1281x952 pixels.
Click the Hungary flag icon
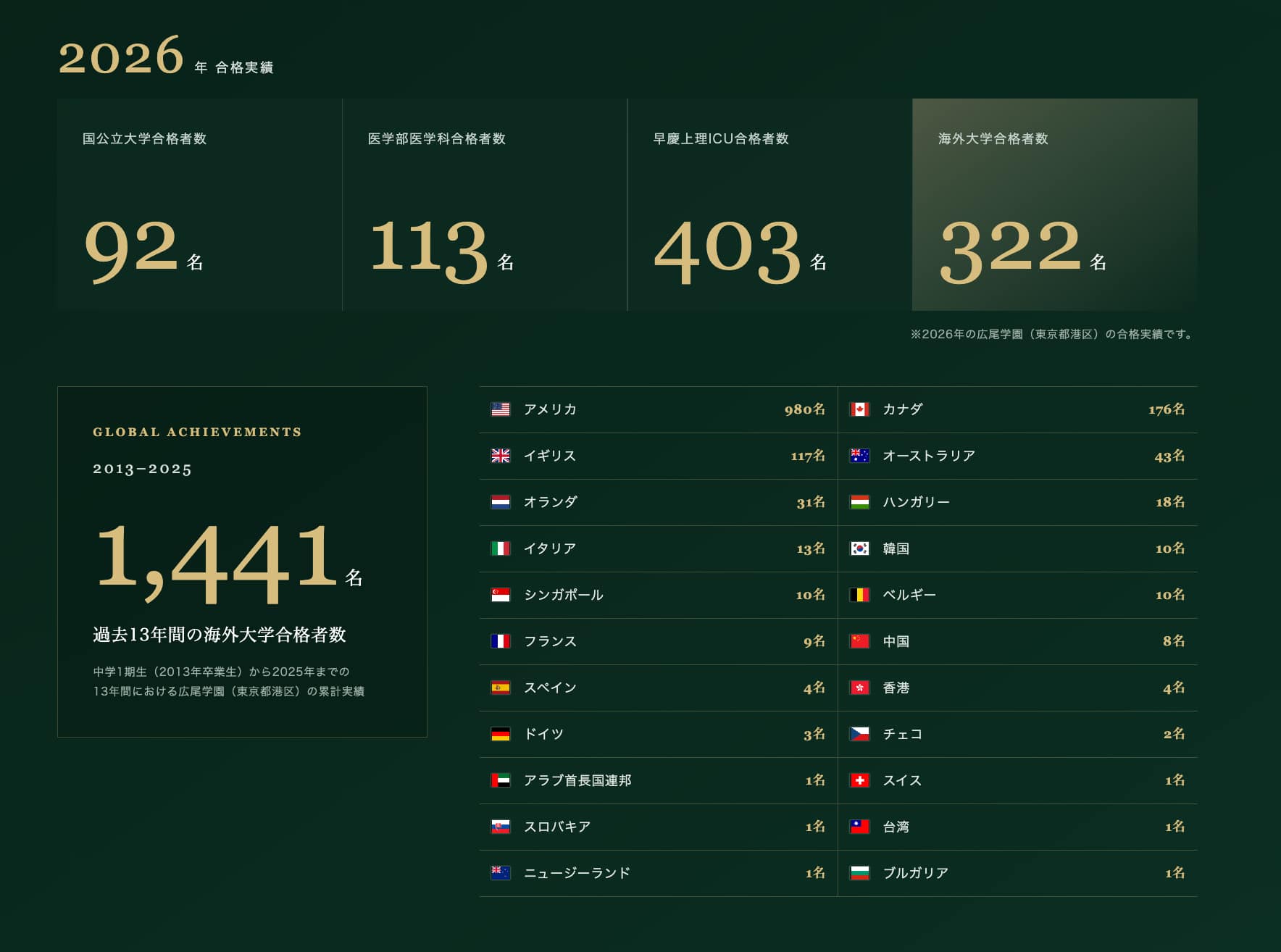[859, 502]
